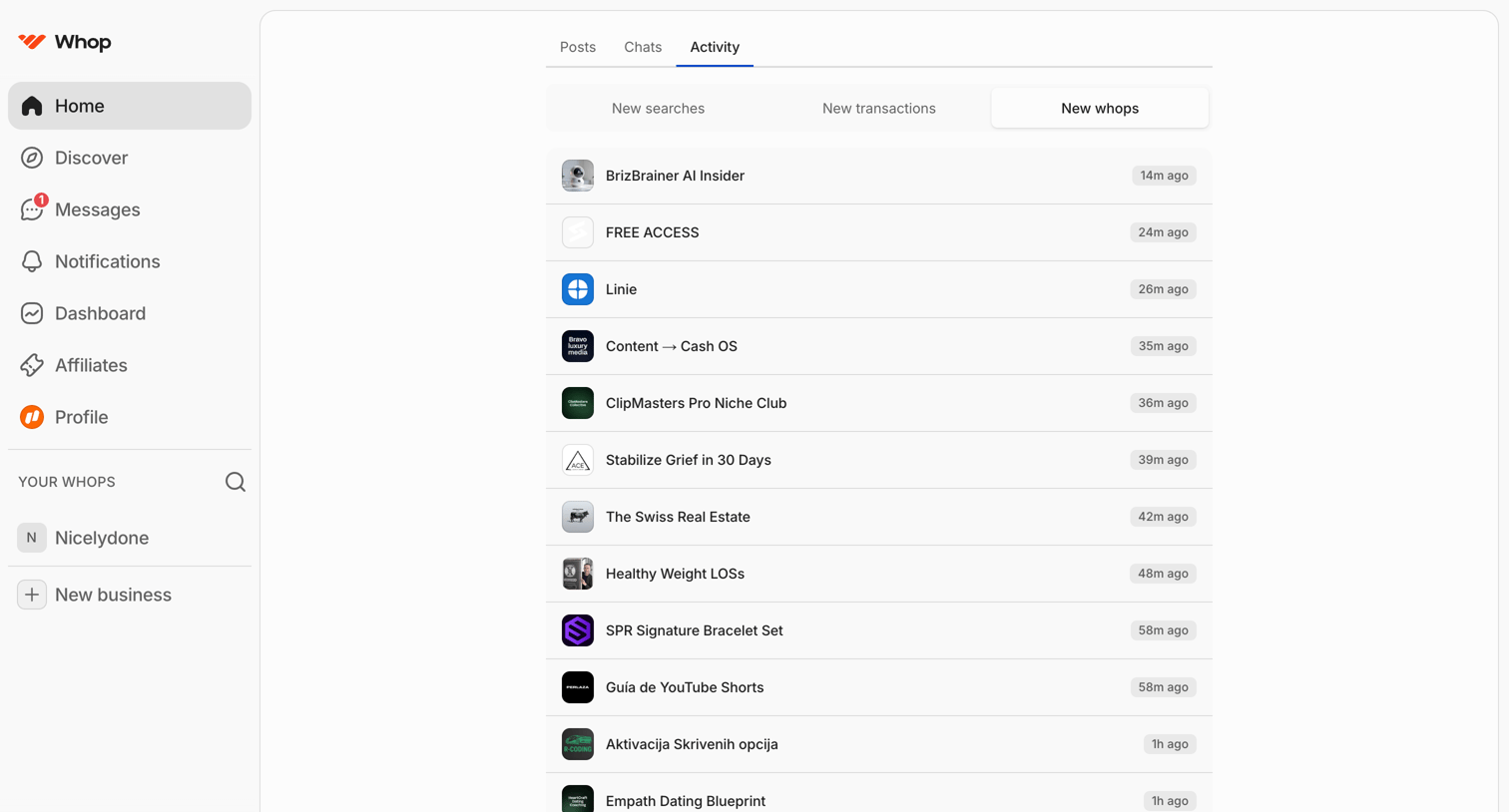Click the purple SPR Signature Bracelet icon

[x=578, y=630]
